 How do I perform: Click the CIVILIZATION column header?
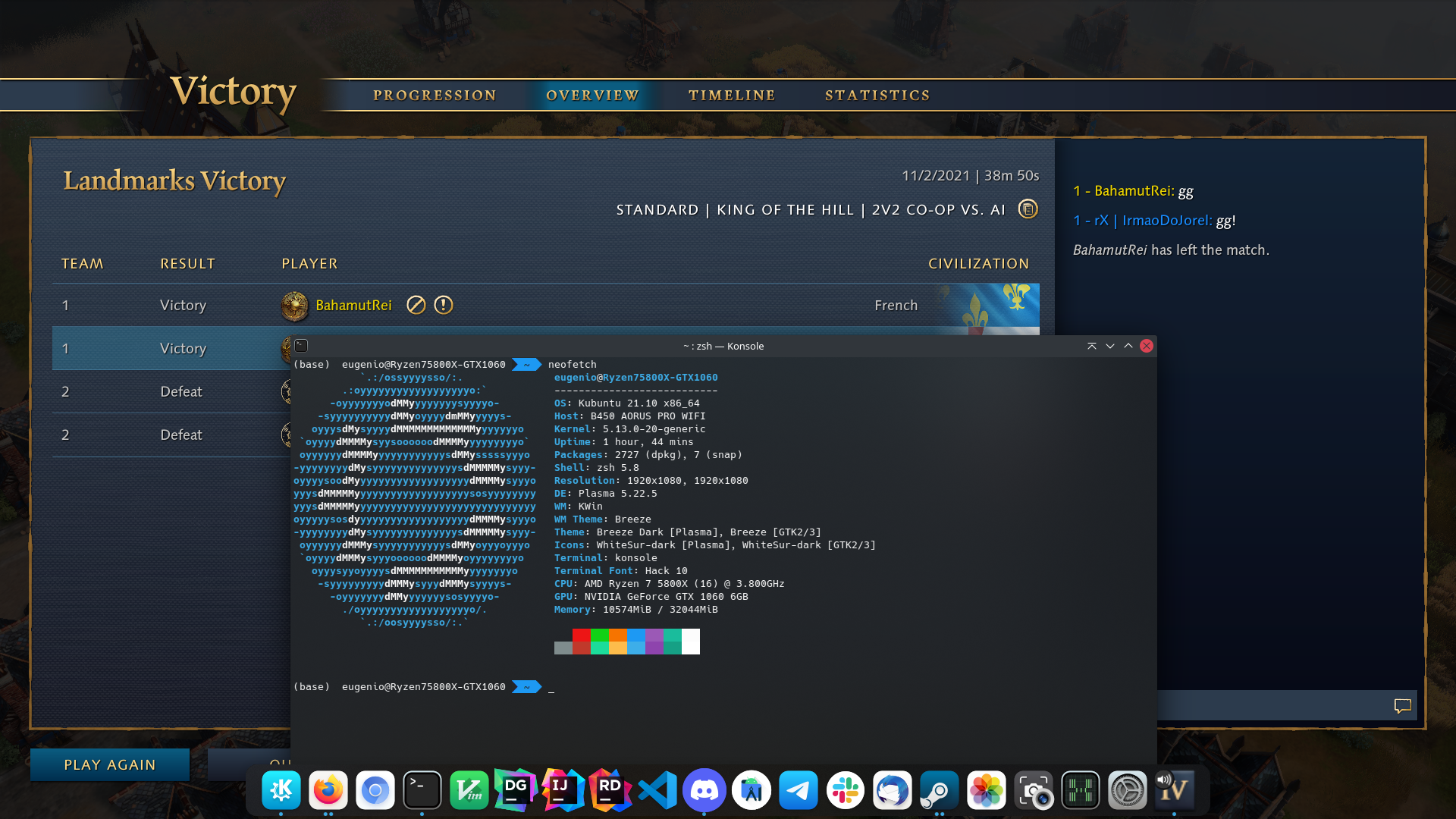978,264
